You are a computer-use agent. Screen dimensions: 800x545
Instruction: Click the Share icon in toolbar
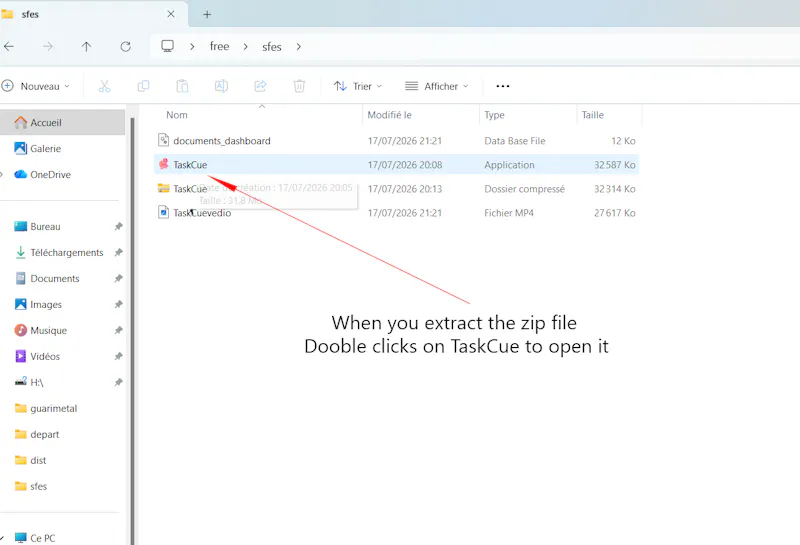tap(260, 86)
